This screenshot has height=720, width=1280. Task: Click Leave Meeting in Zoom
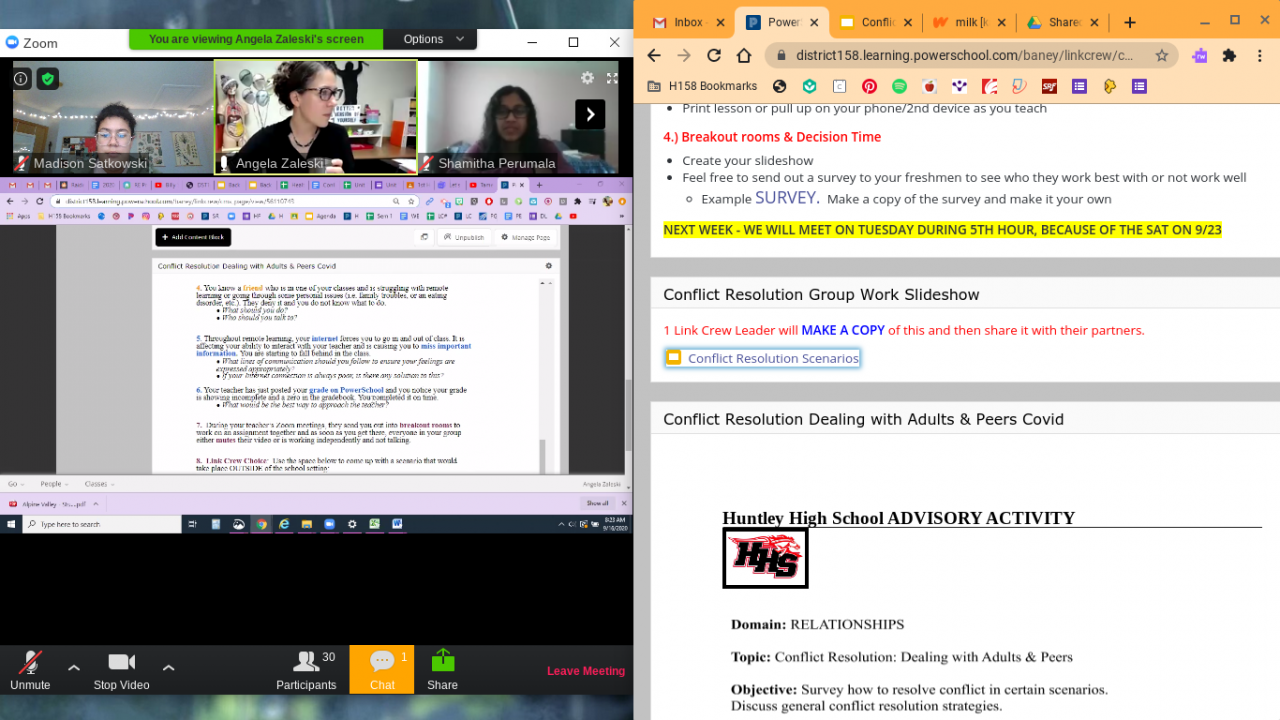pyautogui.click(x=586, y=671)
